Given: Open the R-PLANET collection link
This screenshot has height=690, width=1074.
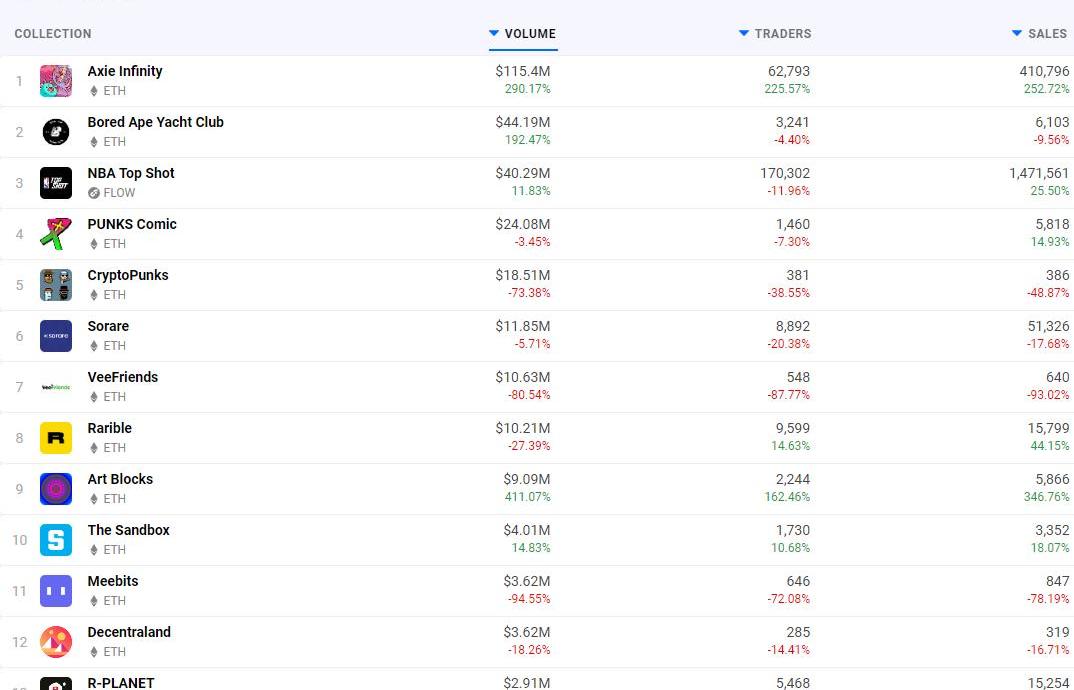Looking at the screenshot, I should pos(121,683).
